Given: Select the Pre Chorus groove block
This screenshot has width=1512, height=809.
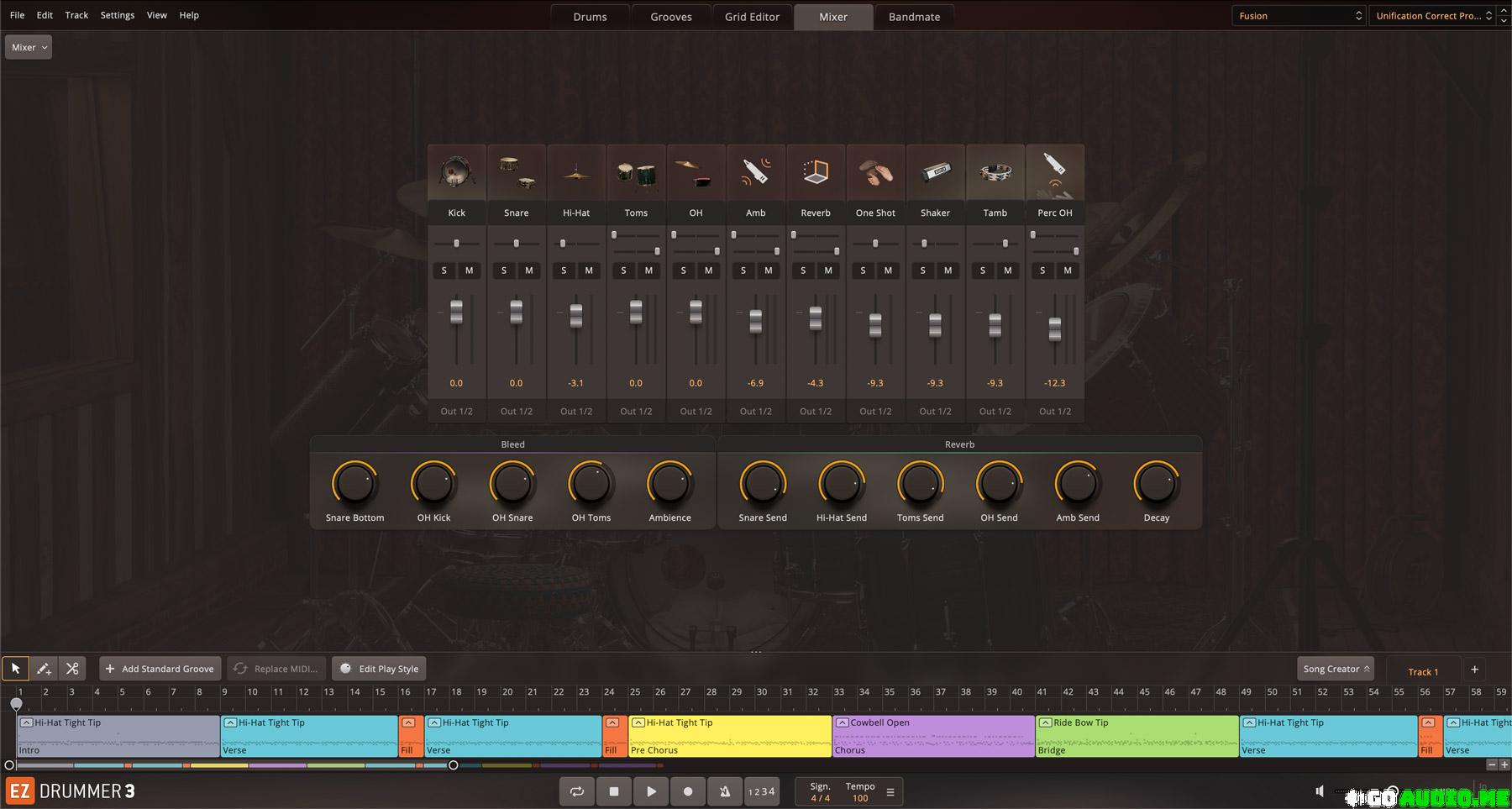Looking at the screenshot, I should click(730, 736).
